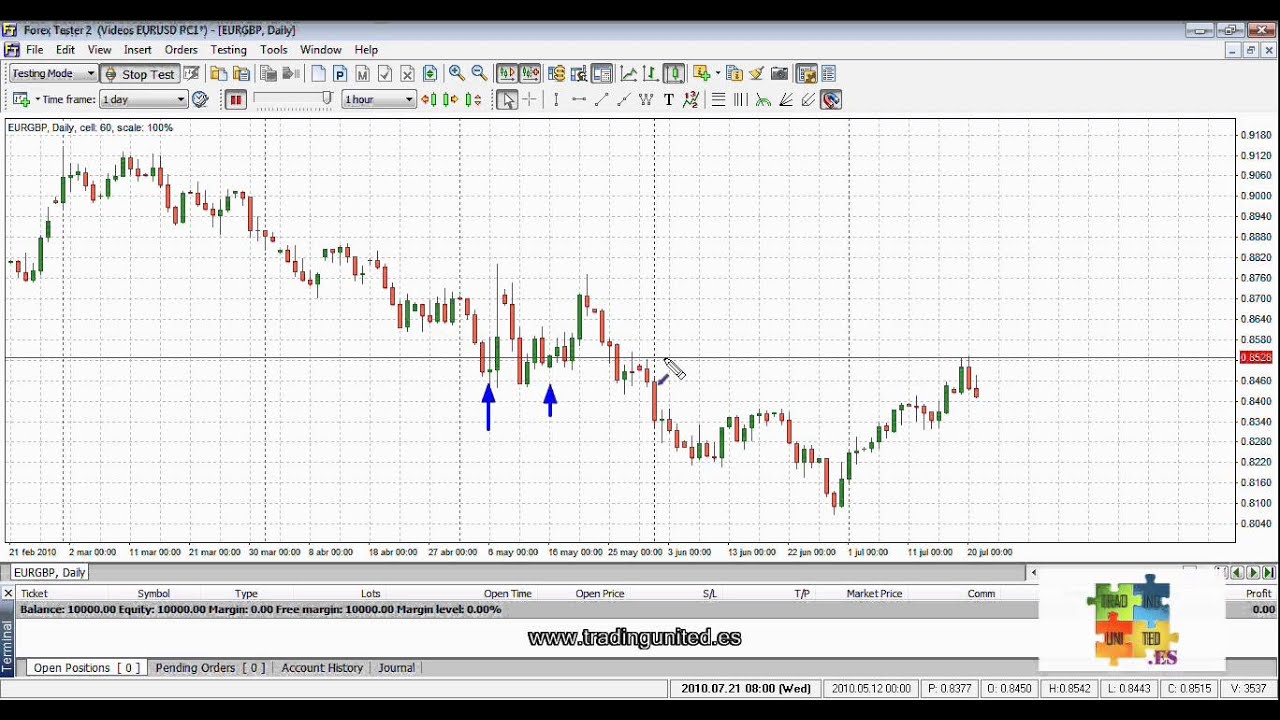Image resolution: width=1280 pixels, height=720 pixels.
Task: Click the add indicator icon
Action: click(700, 73)
